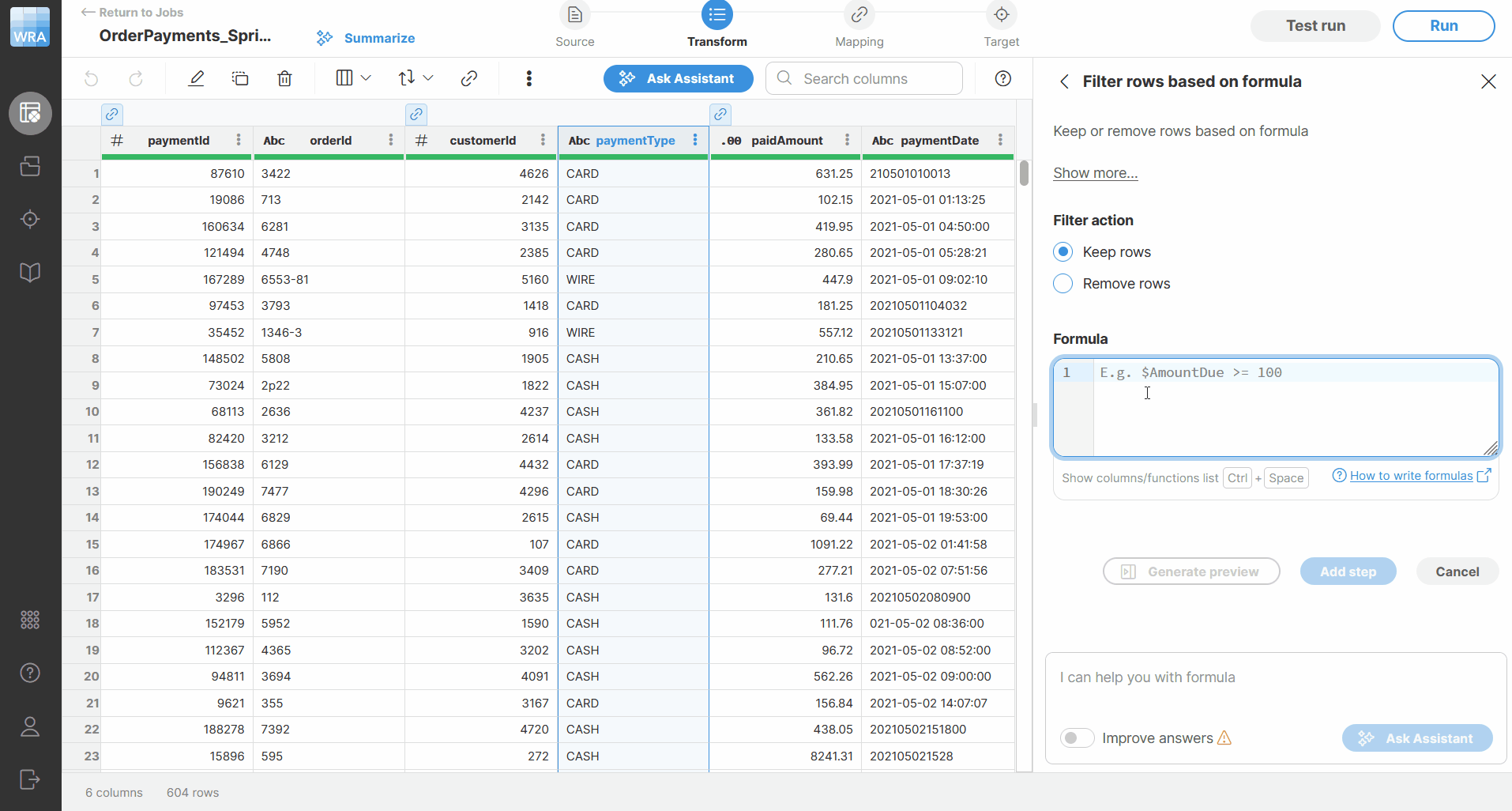The height and width of the screenshot is (811, 1512).
Task: Click the Search columns field
Action: click(x=864, y=78)
